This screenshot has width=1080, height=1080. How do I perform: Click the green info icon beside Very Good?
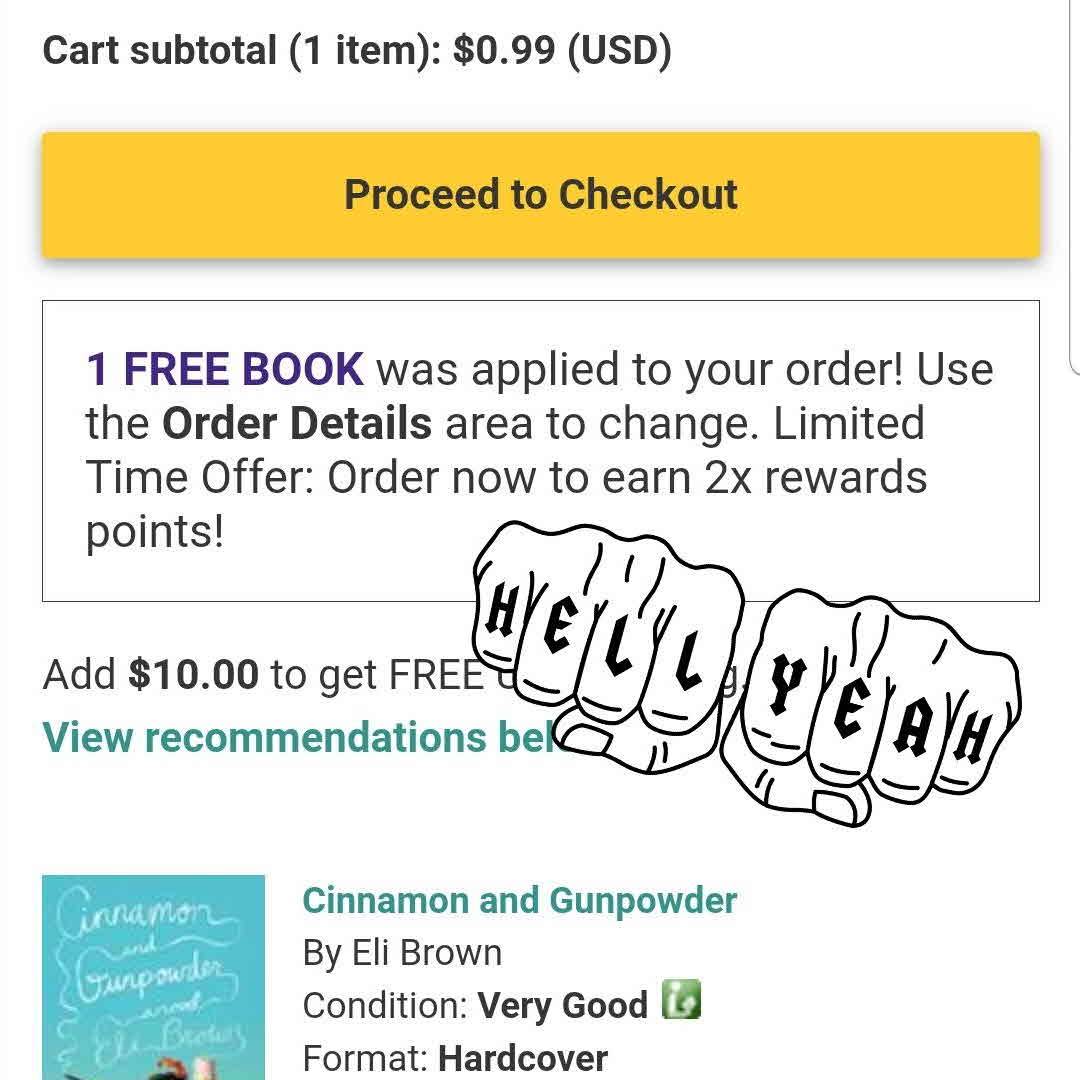[x=681, y=1000]
